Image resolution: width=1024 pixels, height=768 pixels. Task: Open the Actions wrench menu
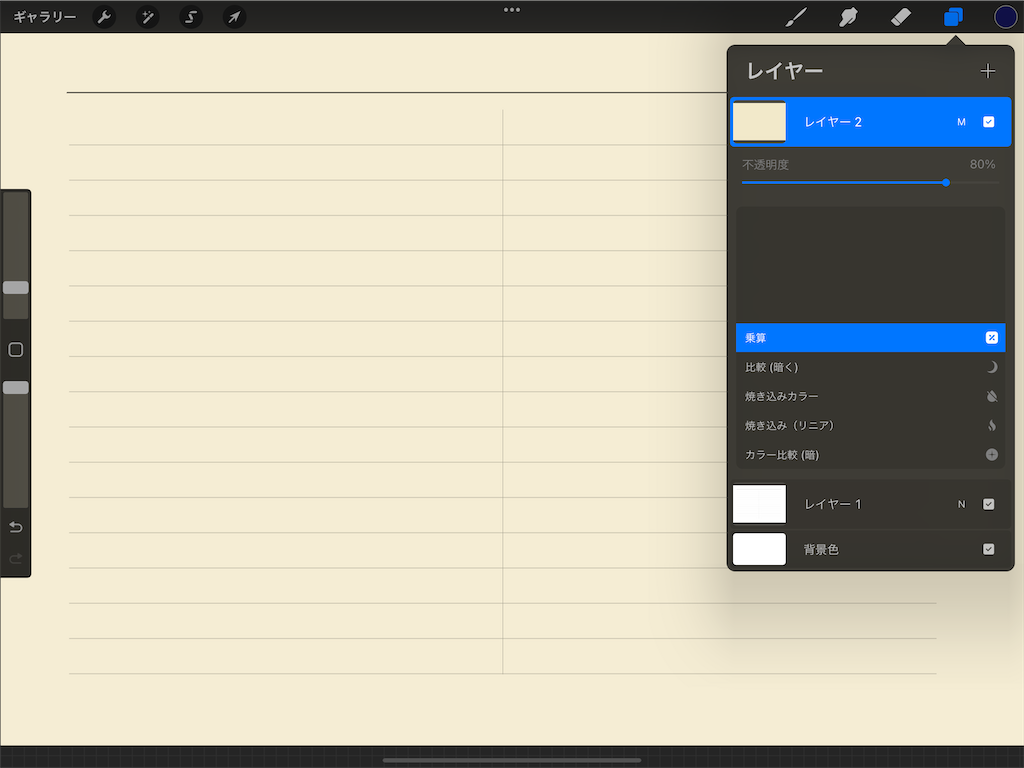(x=104, y=17)
